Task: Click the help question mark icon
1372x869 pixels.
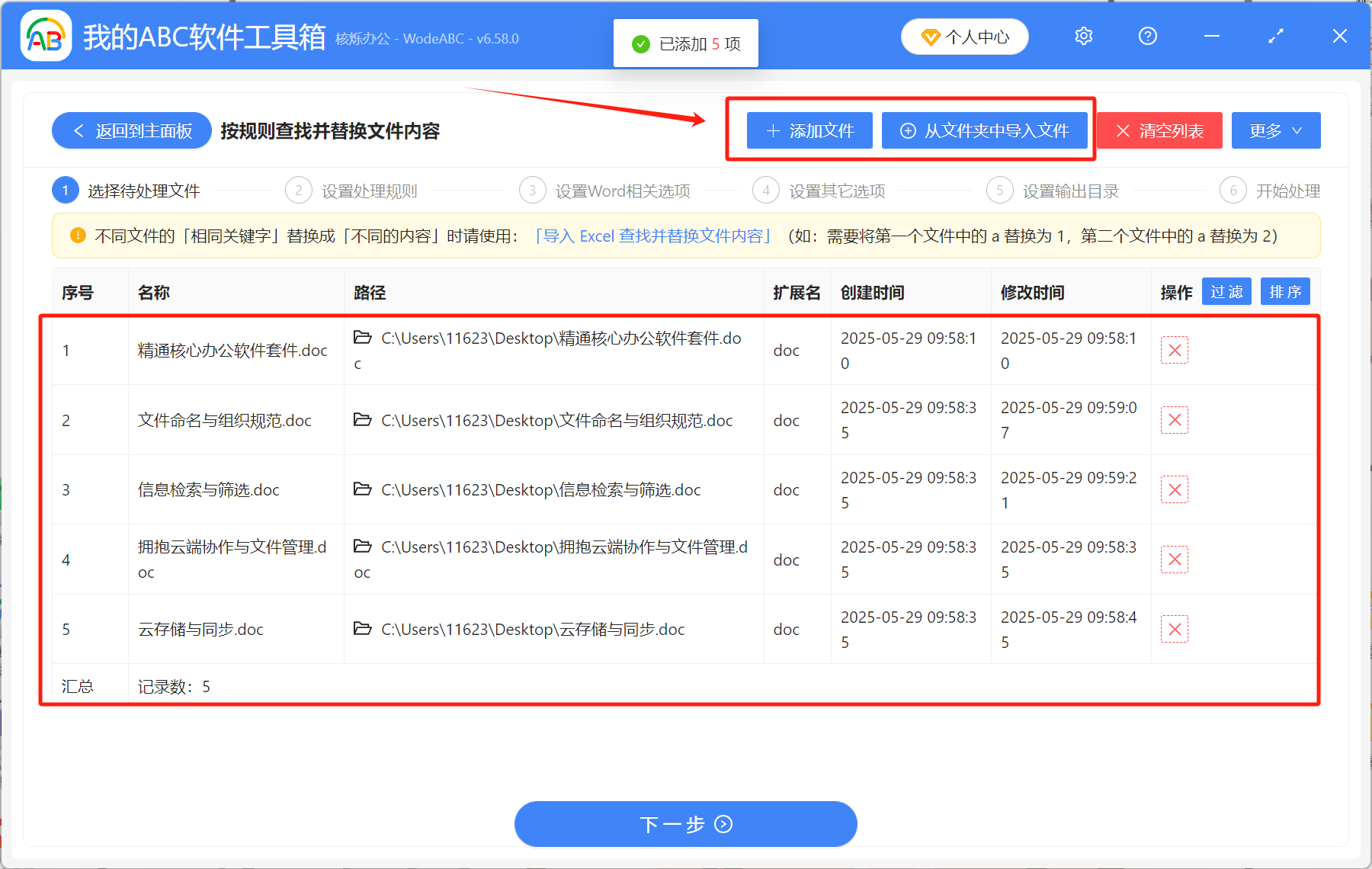Action: tap(1147, 37)
